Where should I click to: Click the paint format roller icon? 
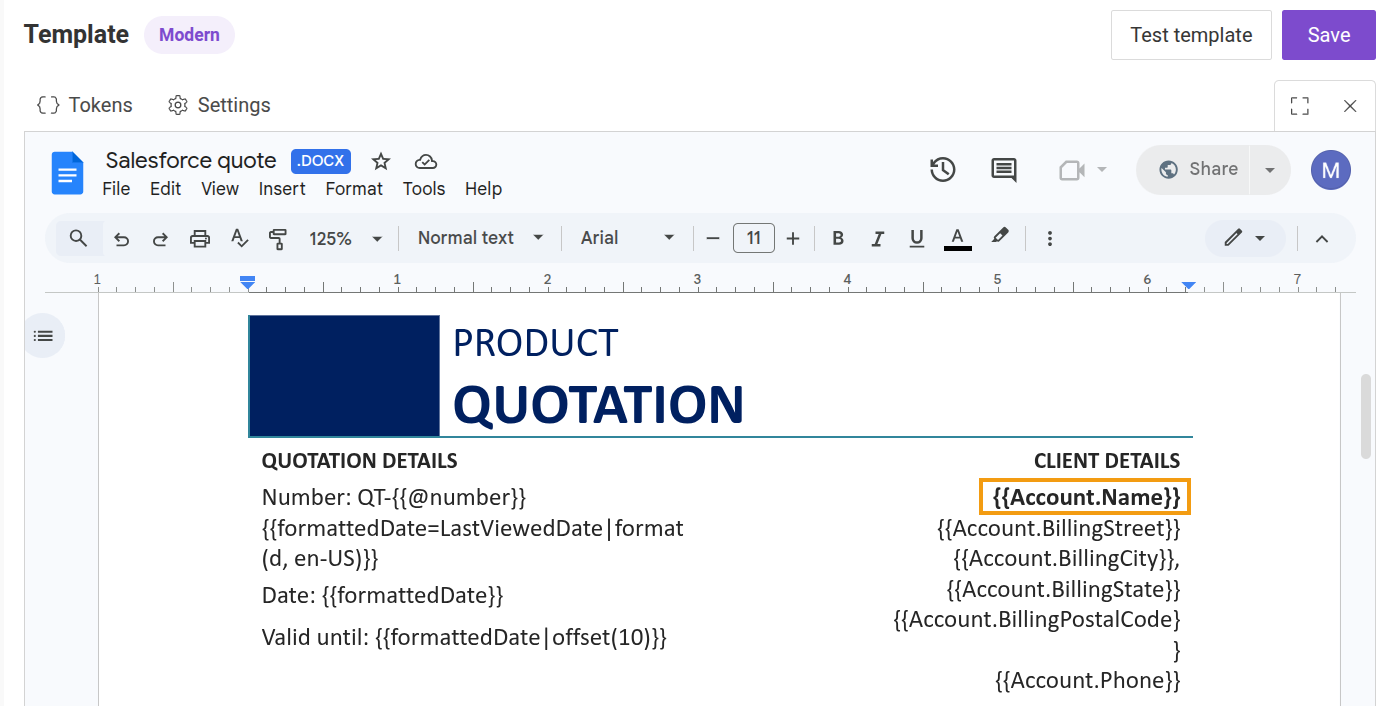click(x=278, y=239)
